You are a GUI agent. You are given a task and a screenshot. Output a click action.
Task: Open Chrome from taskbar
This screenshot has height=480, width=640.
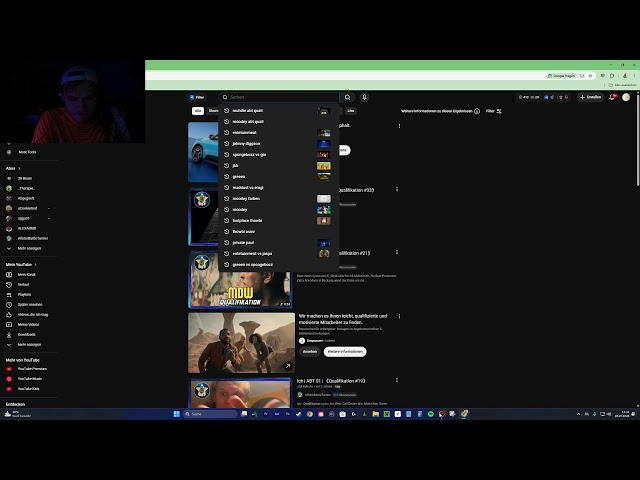tap(310, 414)
